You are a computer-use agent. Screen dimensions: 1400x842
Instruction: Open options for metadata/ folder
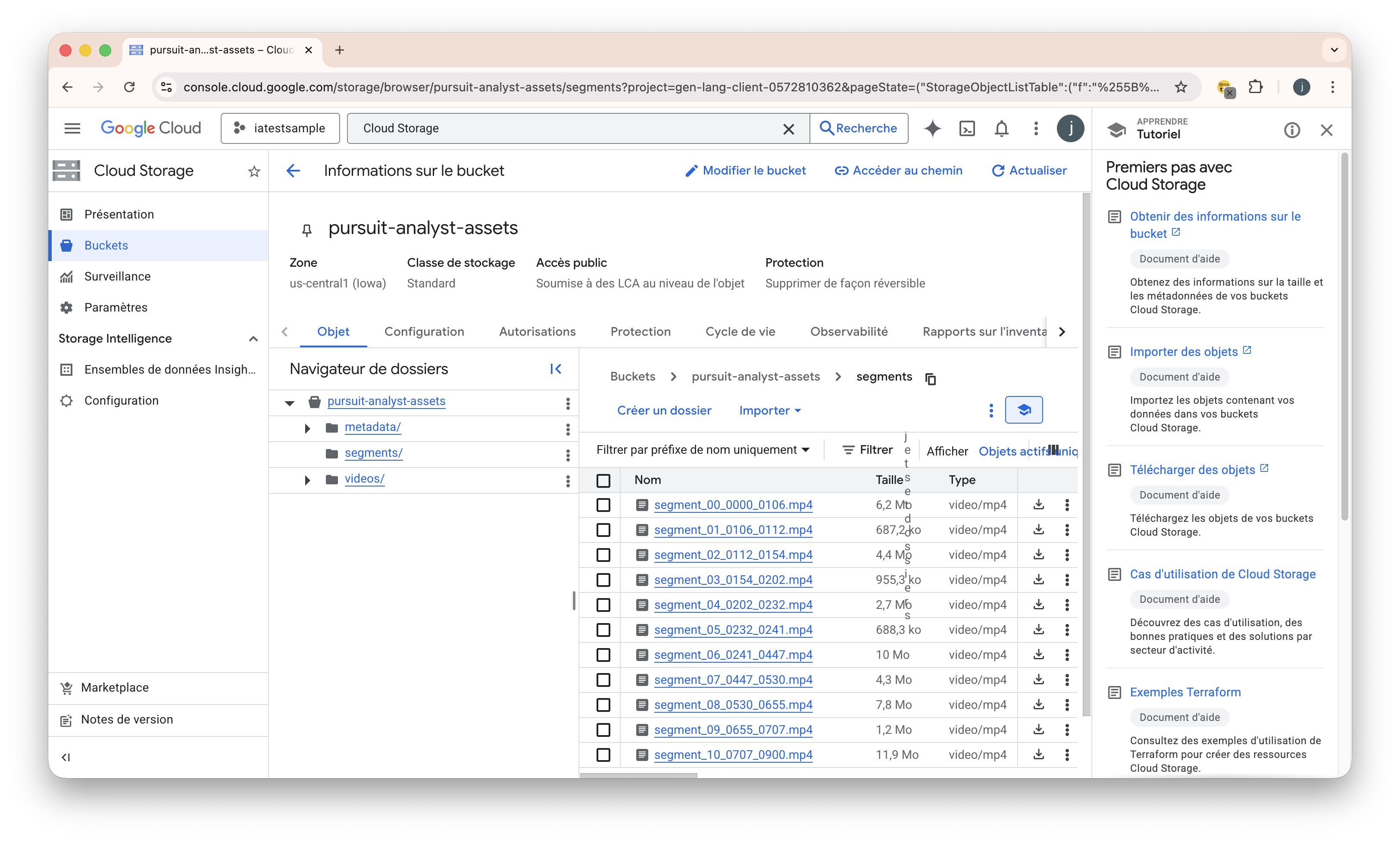568,429
